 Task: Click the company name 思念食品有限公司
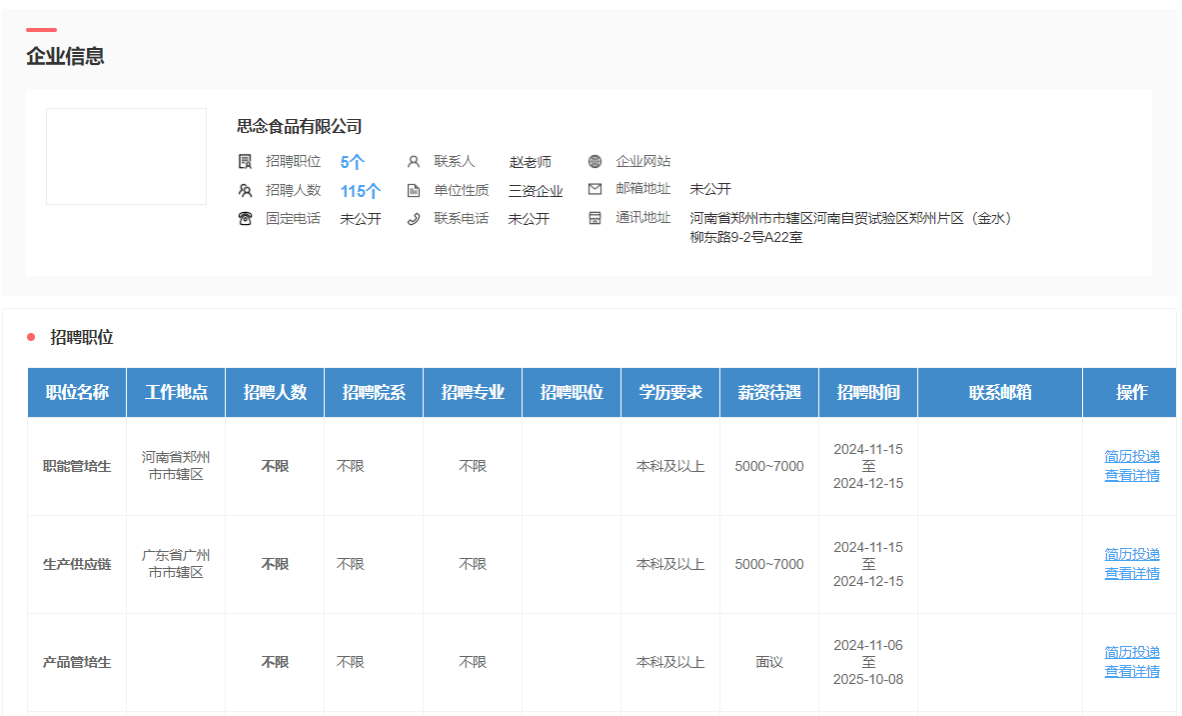click(x=299, y=126)
